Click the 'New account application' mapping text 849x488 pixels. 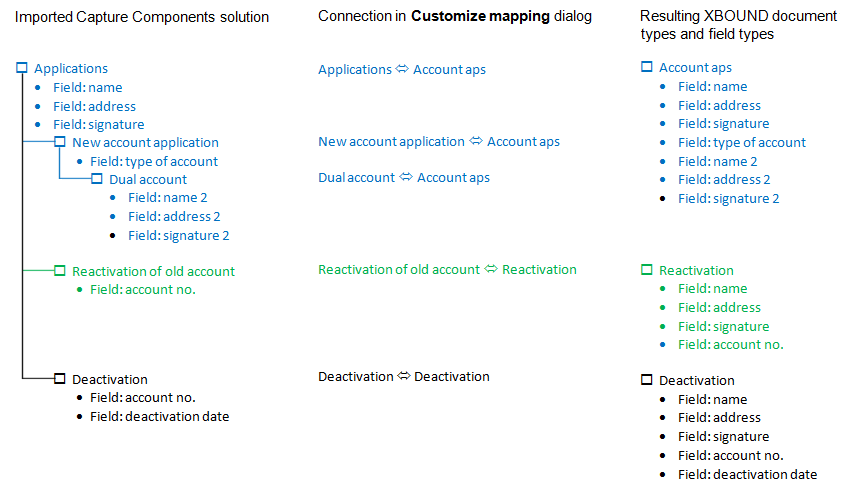click(x=391, y=142)
